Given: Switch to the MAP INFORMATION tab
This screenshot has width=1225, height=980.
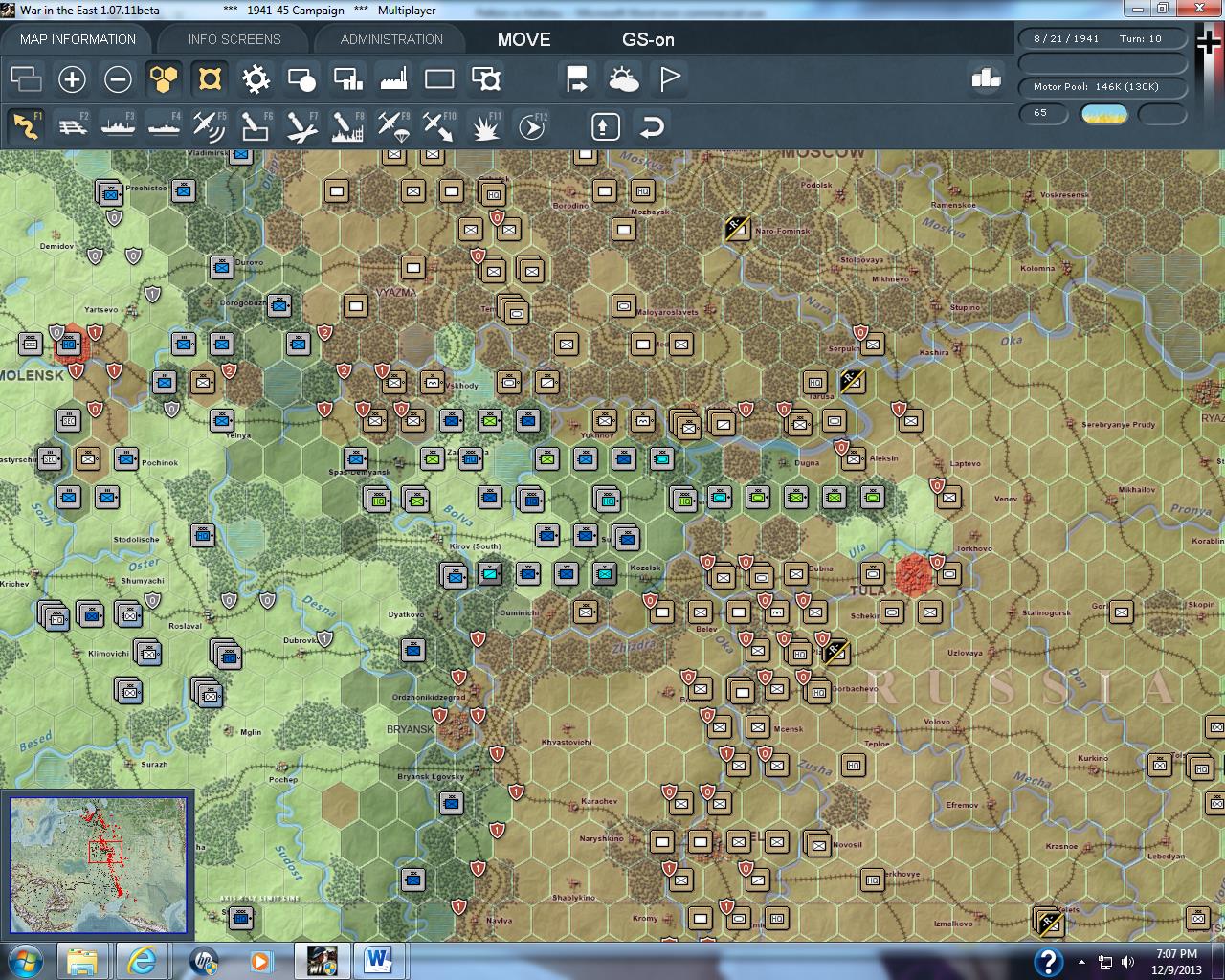Looking at the screenshot, I should coord(78,39).
